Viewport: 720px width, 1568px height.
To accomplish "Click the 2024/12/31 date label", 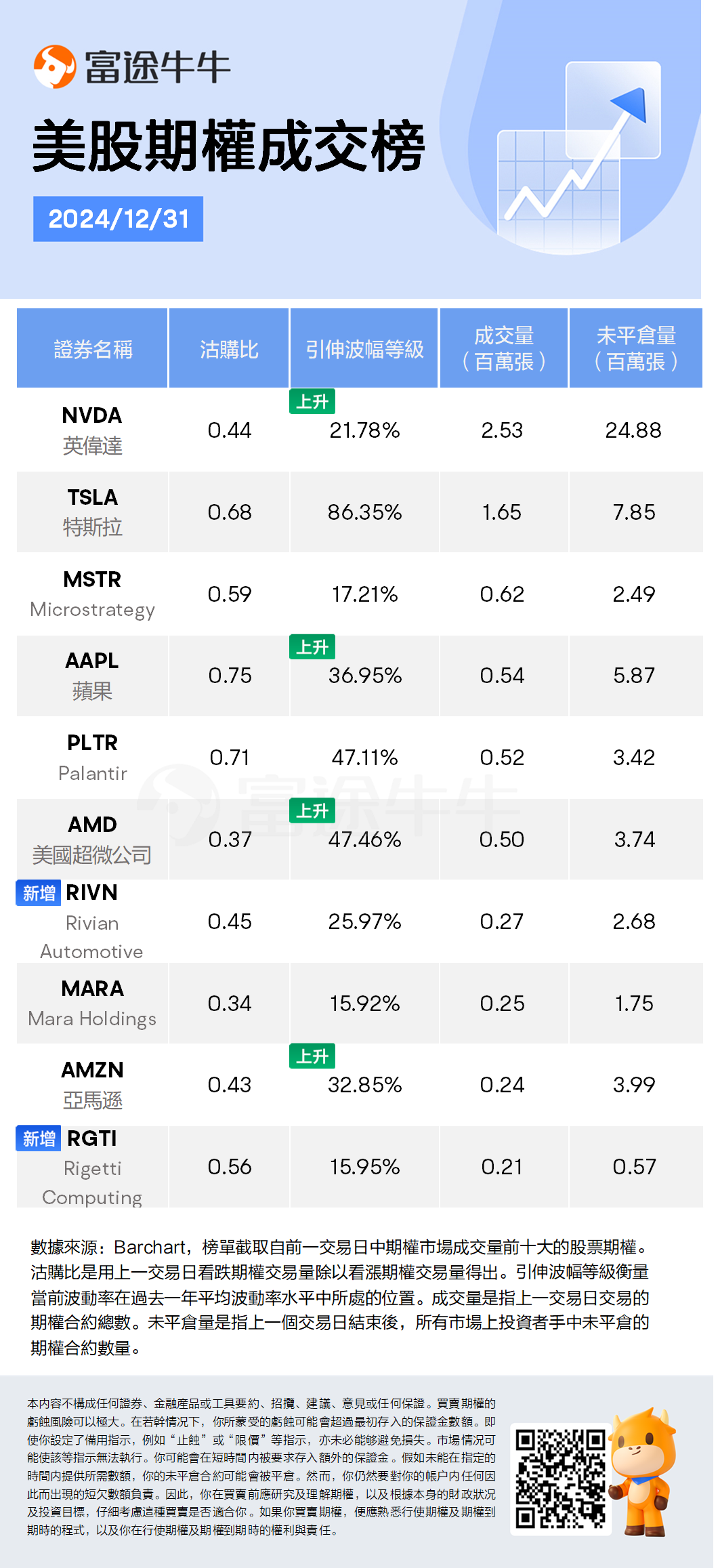I will tap(119, 219).
